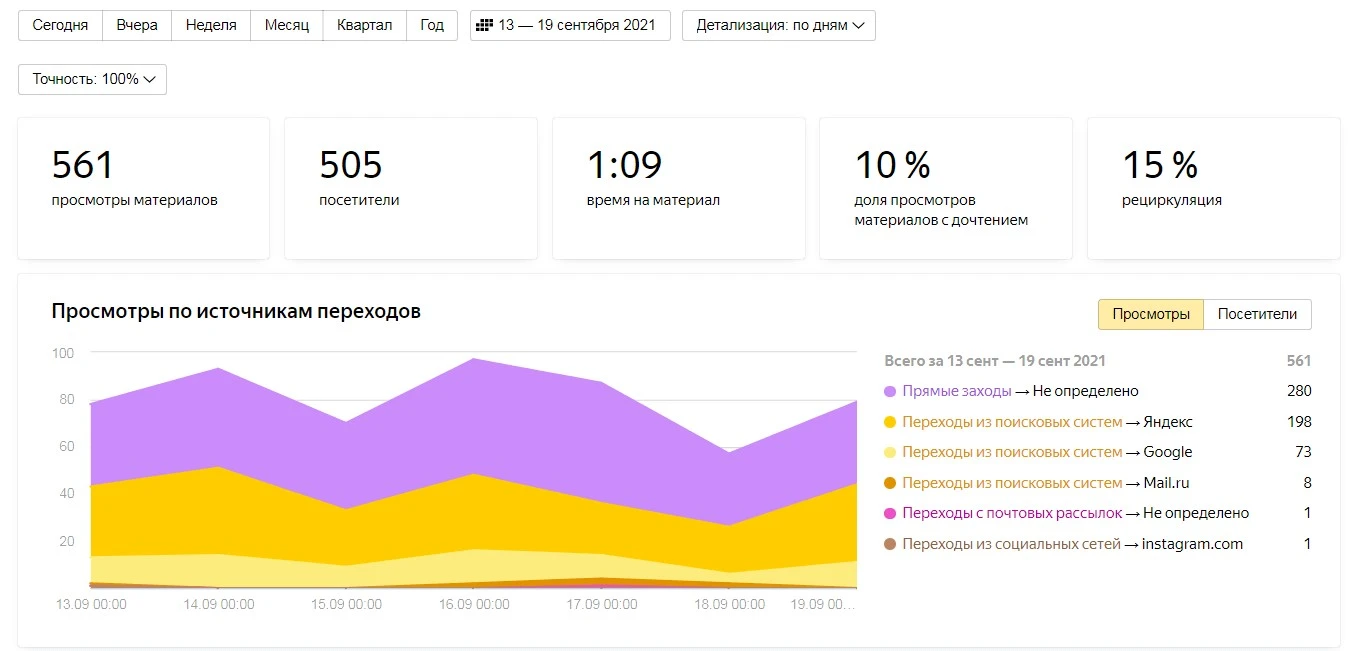Pick the Год period button

coord(432,25)
